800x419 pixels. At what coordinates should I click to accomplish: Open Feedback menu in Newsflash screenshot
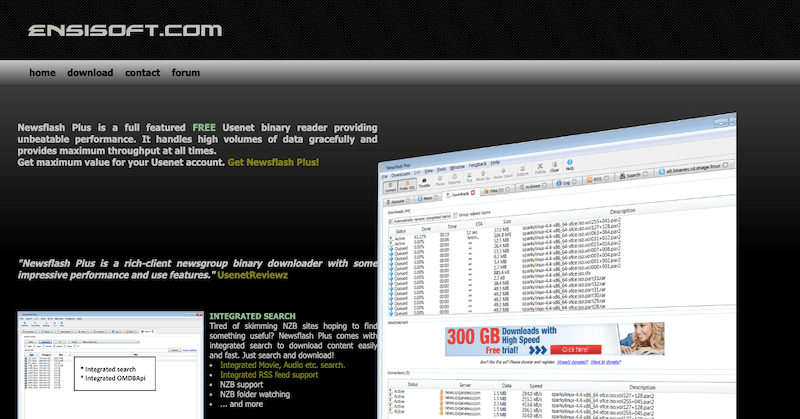[478, 165]
